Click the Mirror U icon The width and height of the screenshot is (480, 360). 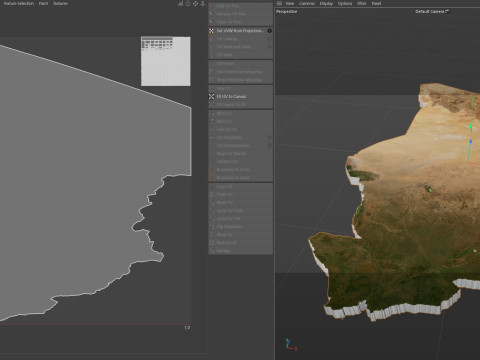click(211, 113)
